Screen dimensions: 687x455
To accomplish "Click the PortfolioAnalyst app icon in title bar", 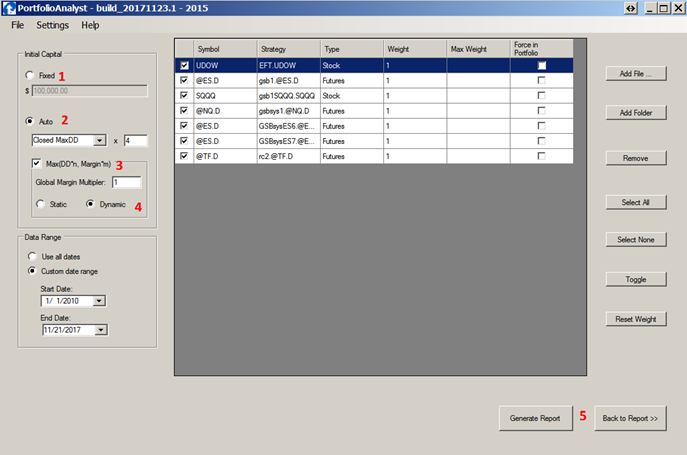I will pos(9,8).
